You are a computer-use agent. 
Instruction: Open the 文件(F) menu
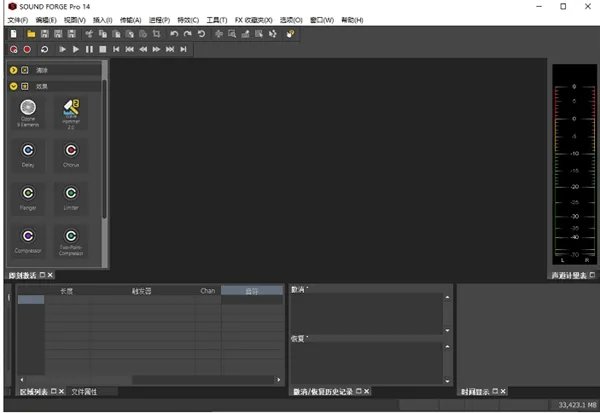coord(18,20)
